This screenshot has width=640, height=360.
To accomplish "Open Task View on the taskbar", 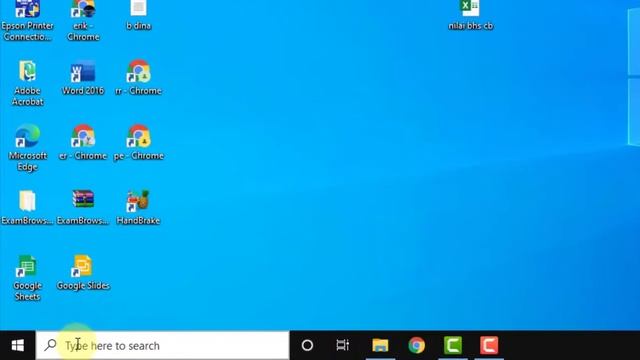I will pyautogui.click(x=343, y=346).
